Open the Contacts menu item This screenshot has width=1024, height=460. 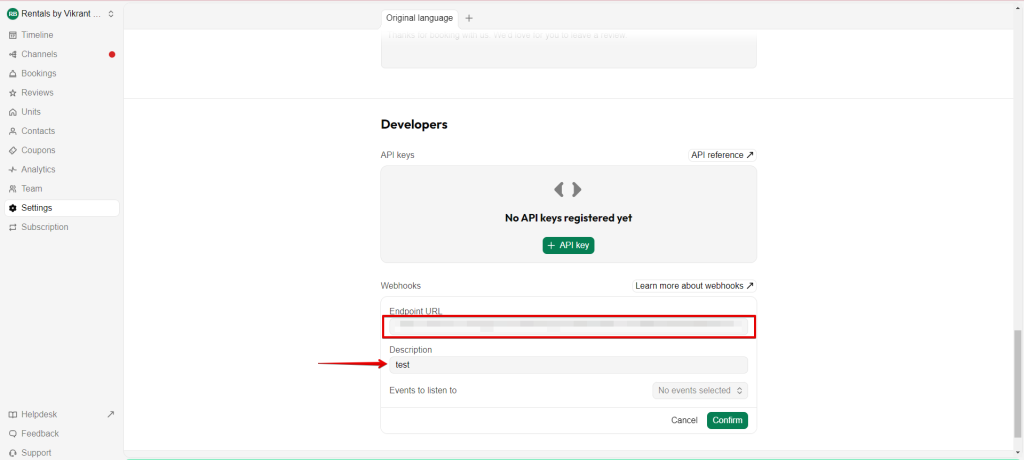(x=38, y=131)
